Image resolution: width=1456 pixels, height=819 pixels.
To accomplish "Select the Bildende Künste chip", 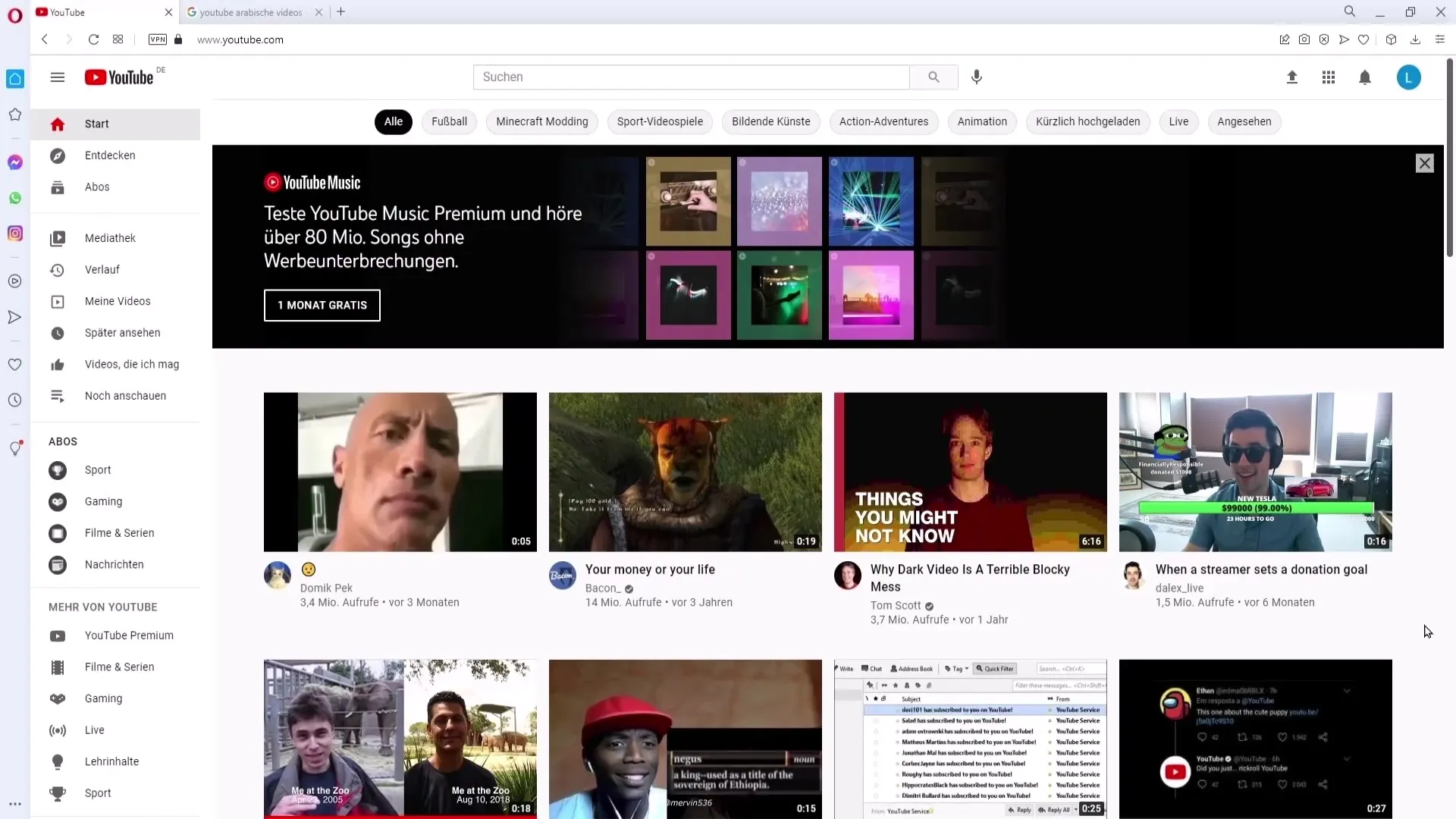I will point(771,121).
